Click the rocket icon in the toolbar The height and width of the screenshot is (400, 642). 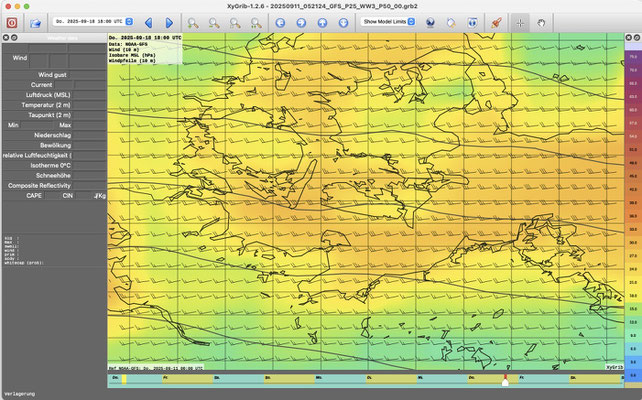(495, 21)
